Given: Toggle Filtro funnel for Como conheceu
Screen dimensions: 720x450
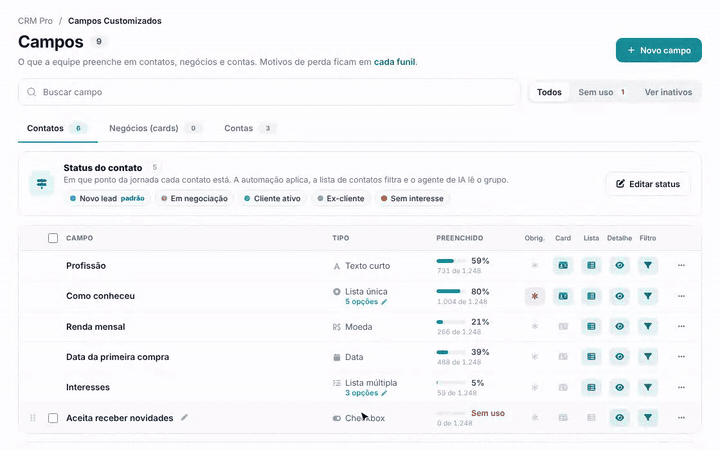Looking at the screenshot, I should [x=648, y=296].
